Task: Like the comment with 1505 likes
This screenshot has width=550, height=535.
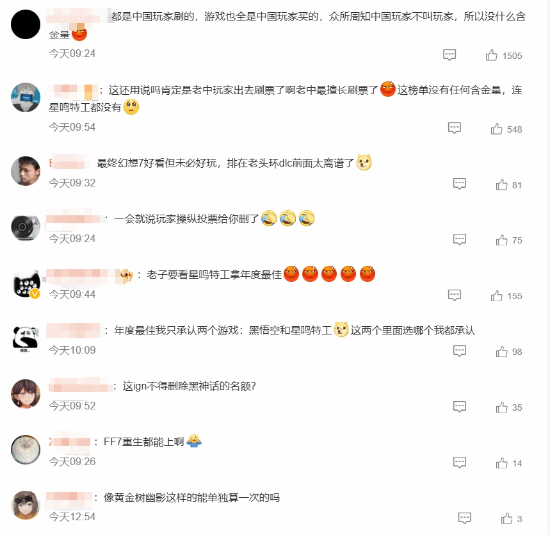Action: [491, 55]
